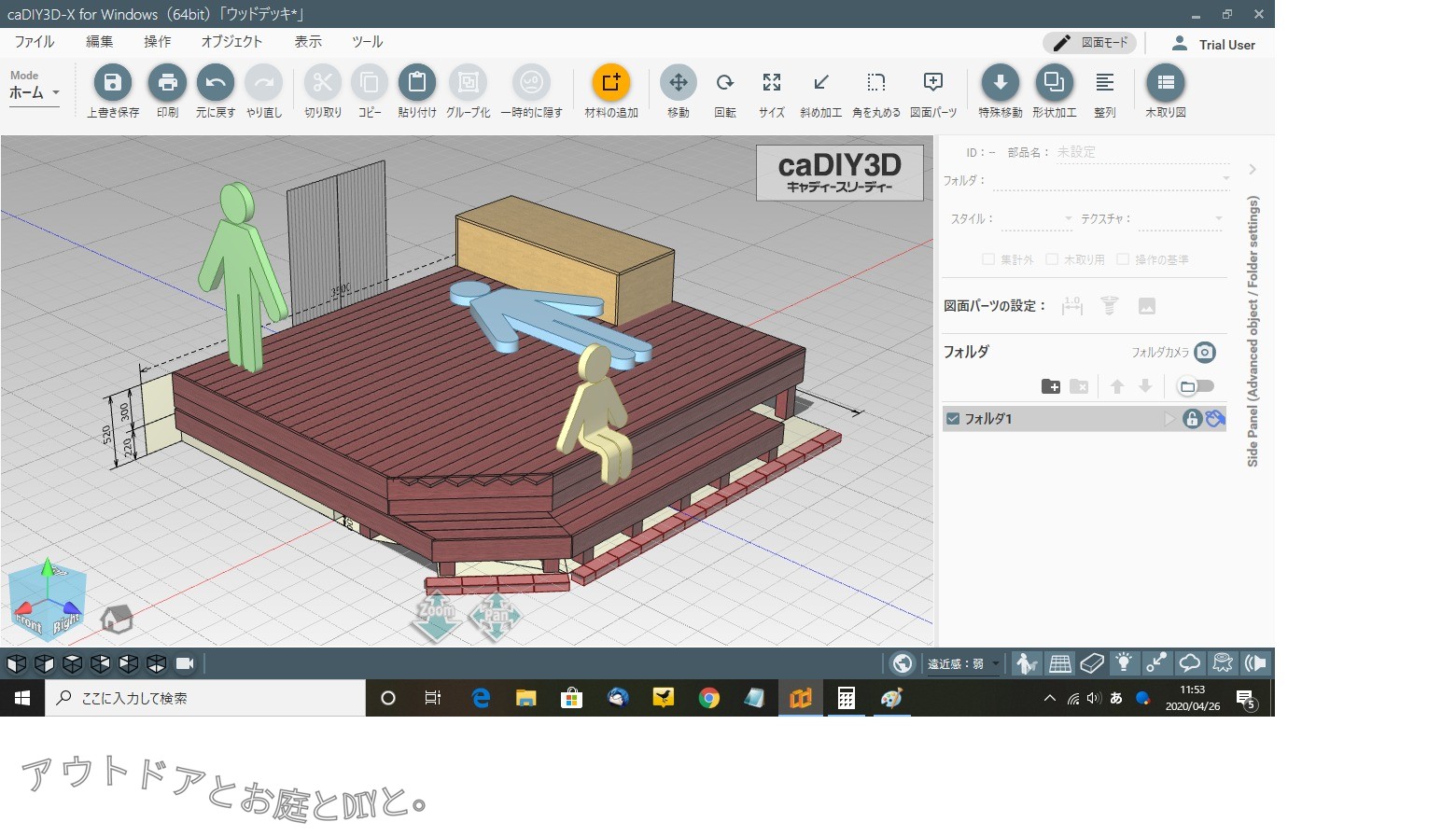The width and height of the screenshot is (1456, 836).
Task: Select the 回転 rotate tool
Action: point(725,83)
